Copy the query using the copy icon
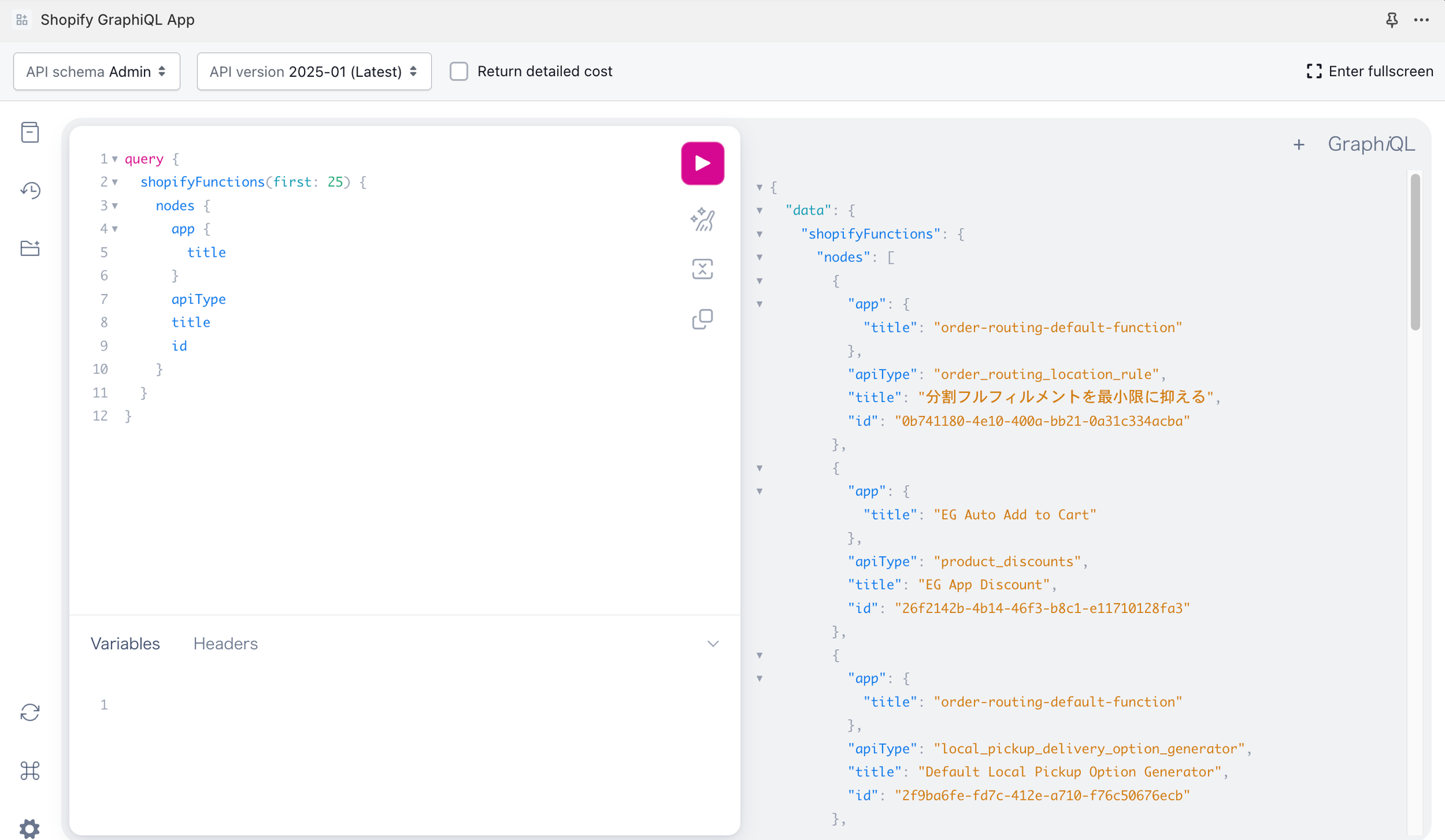 [702, 319]
